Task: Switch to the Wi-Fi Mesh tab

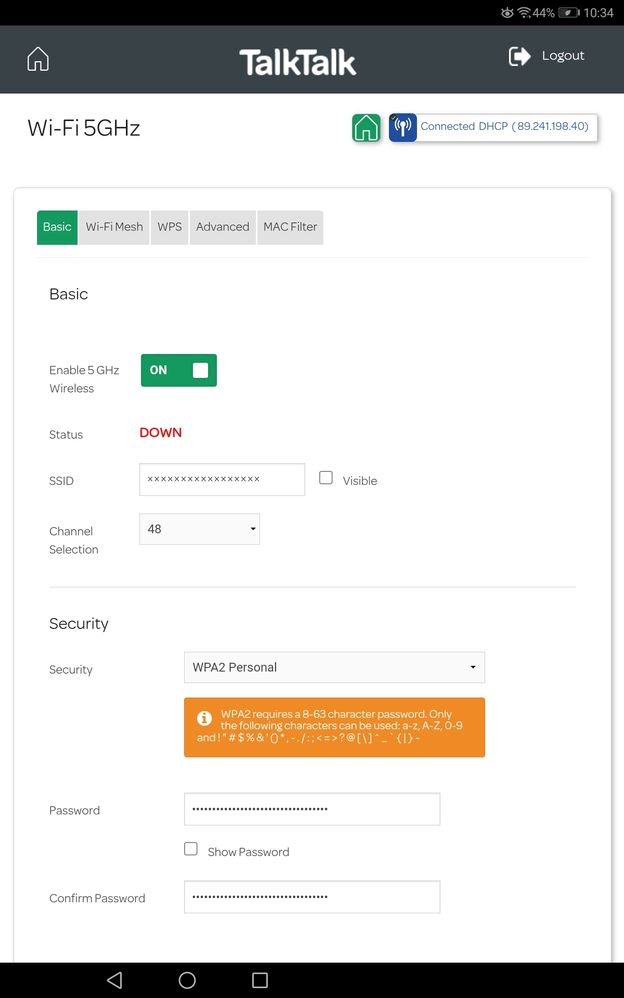Action: [114, 227]
